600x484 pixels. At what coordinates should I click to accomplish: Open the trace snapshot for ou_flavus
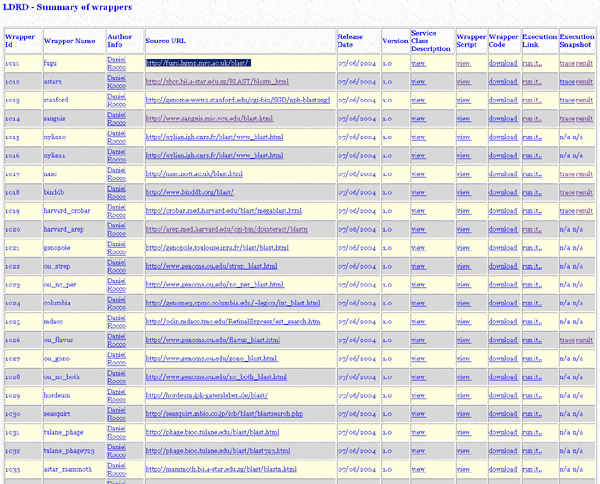(x=567, y=339)
